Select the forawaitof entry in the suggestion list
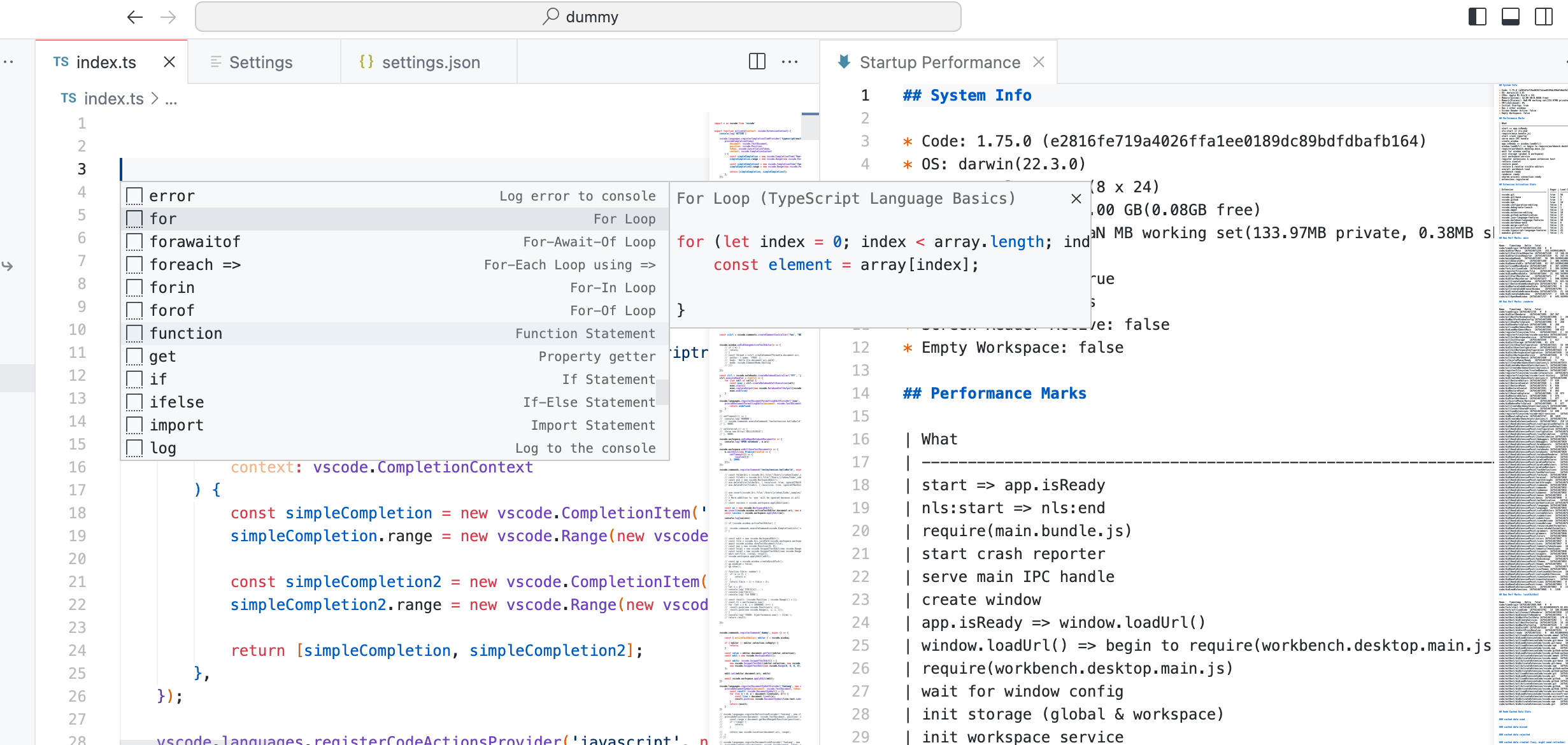 pyautogui.click(x=195, y=241)
